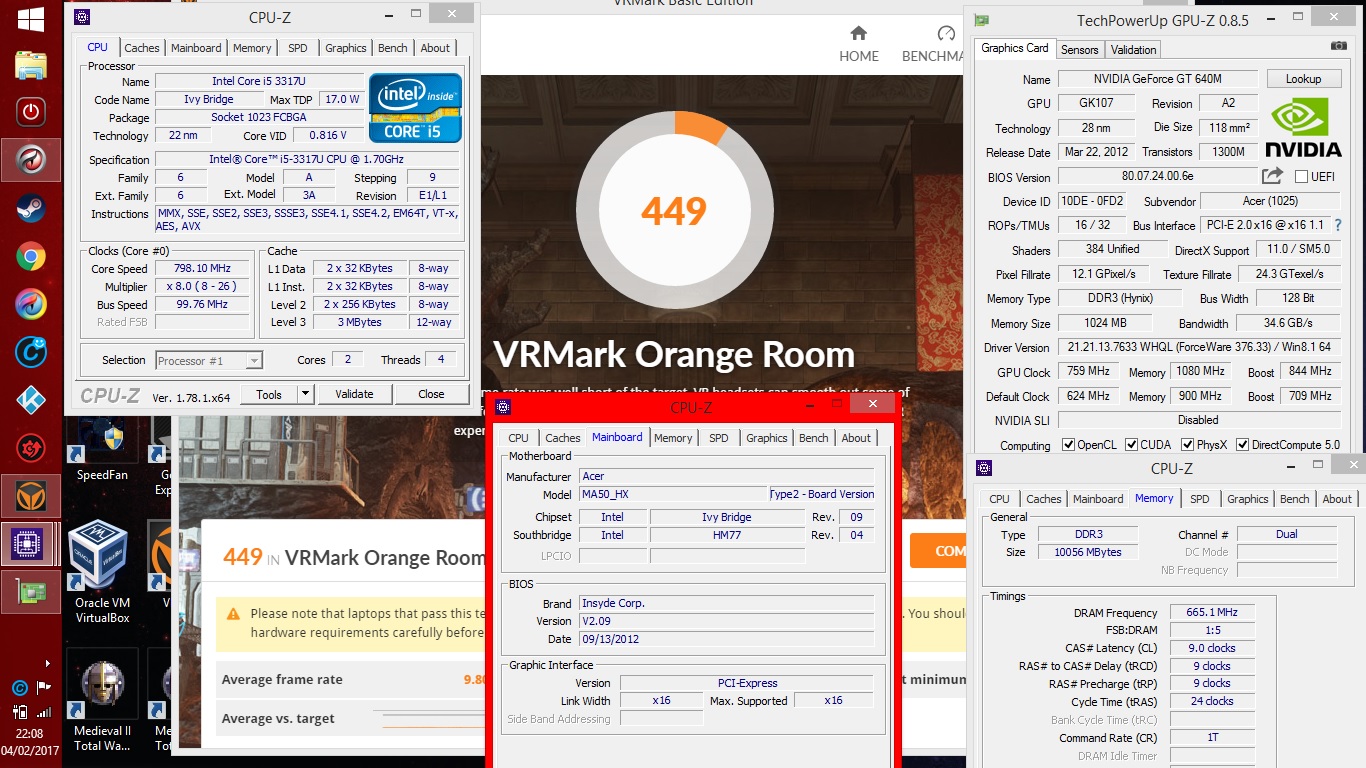Screen dimensions: 1366x768
Task: Open Bench tab in top-left CPU-Z
Action: click(x=392, y=48)
